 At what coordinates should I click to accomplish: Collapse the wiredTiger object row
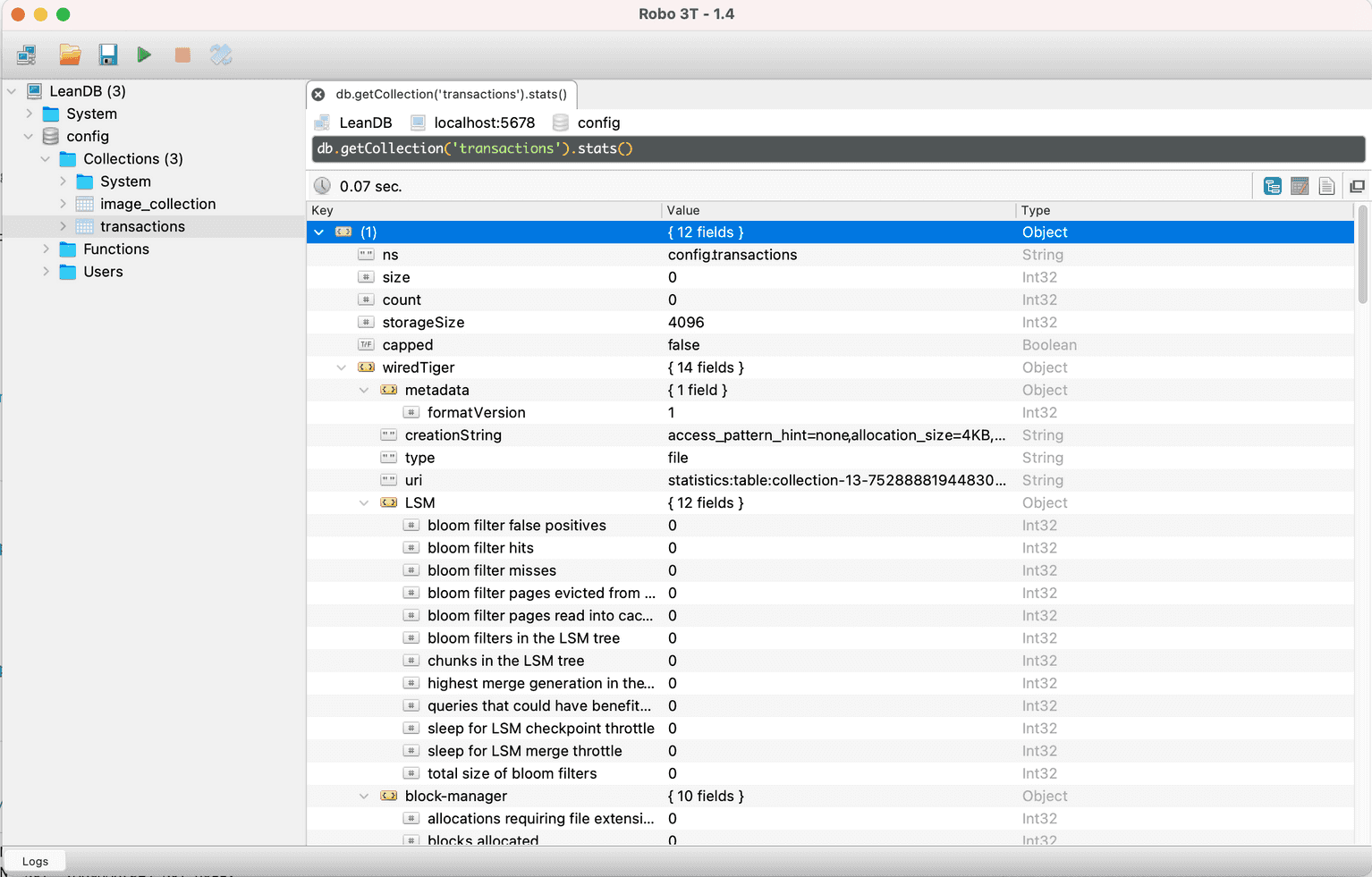point(342,367)
